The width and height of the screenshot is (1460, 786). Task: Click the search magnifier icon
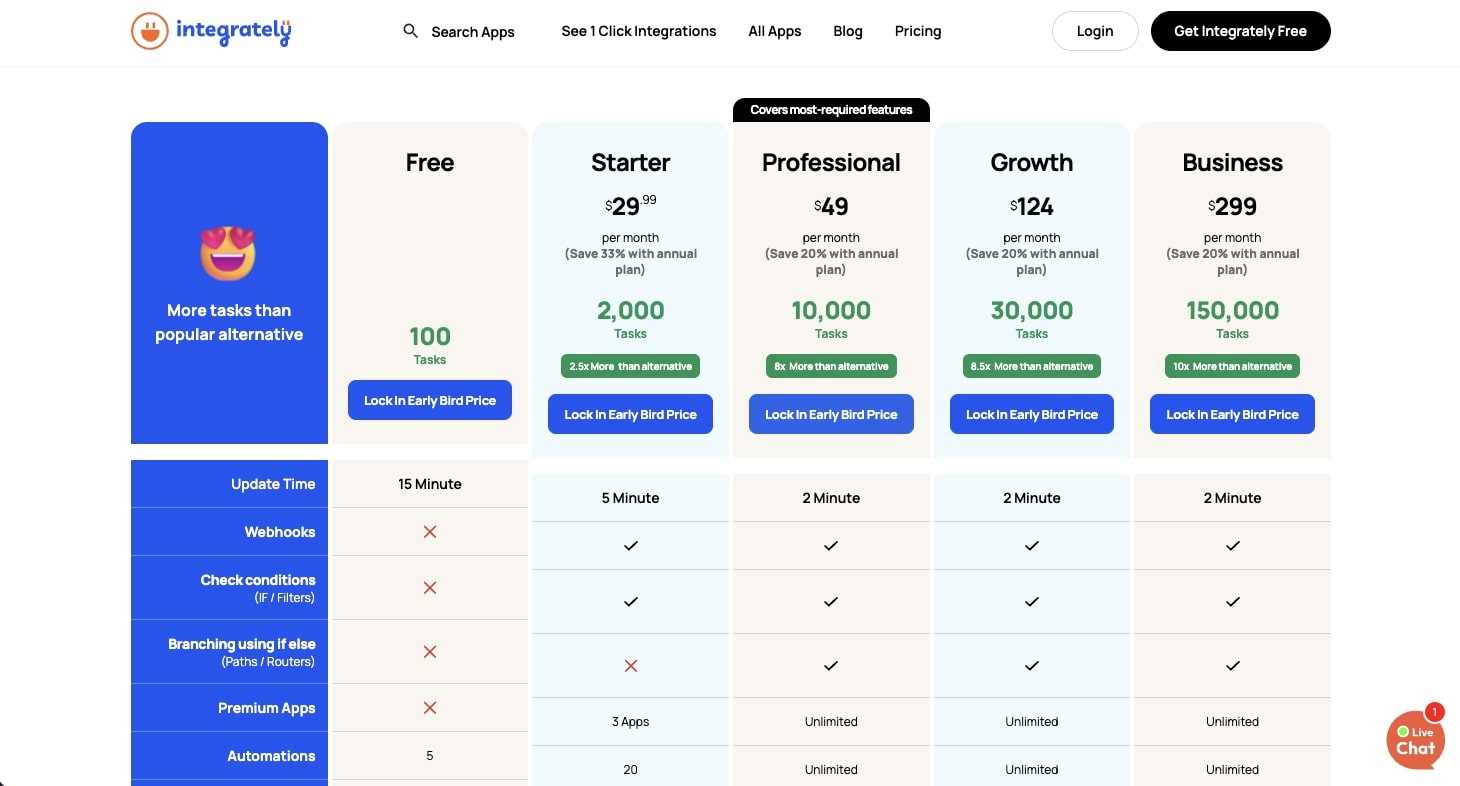tap(410, 31)
